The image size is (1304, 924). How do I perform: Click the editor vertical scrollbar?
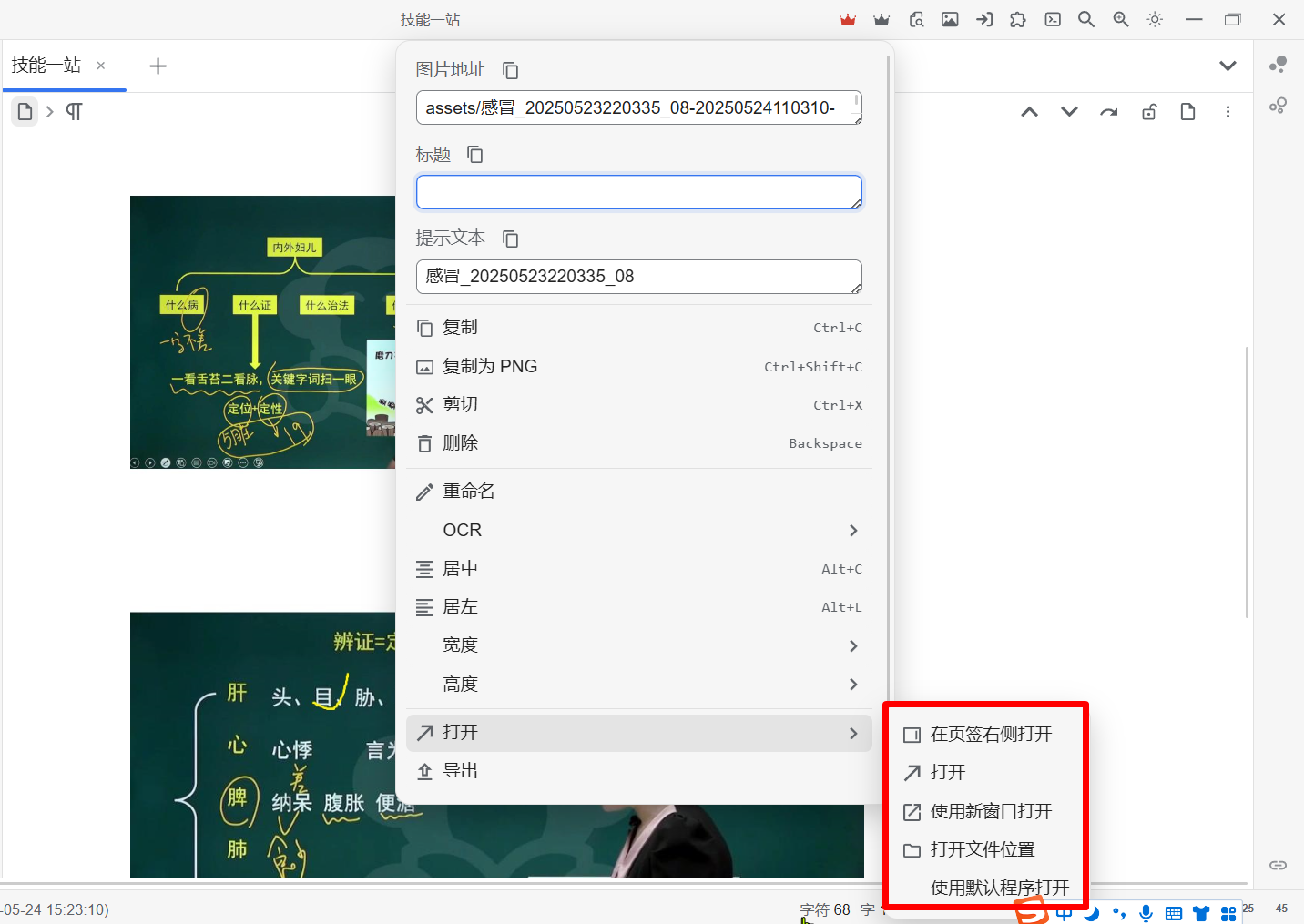coord(1247,482)
